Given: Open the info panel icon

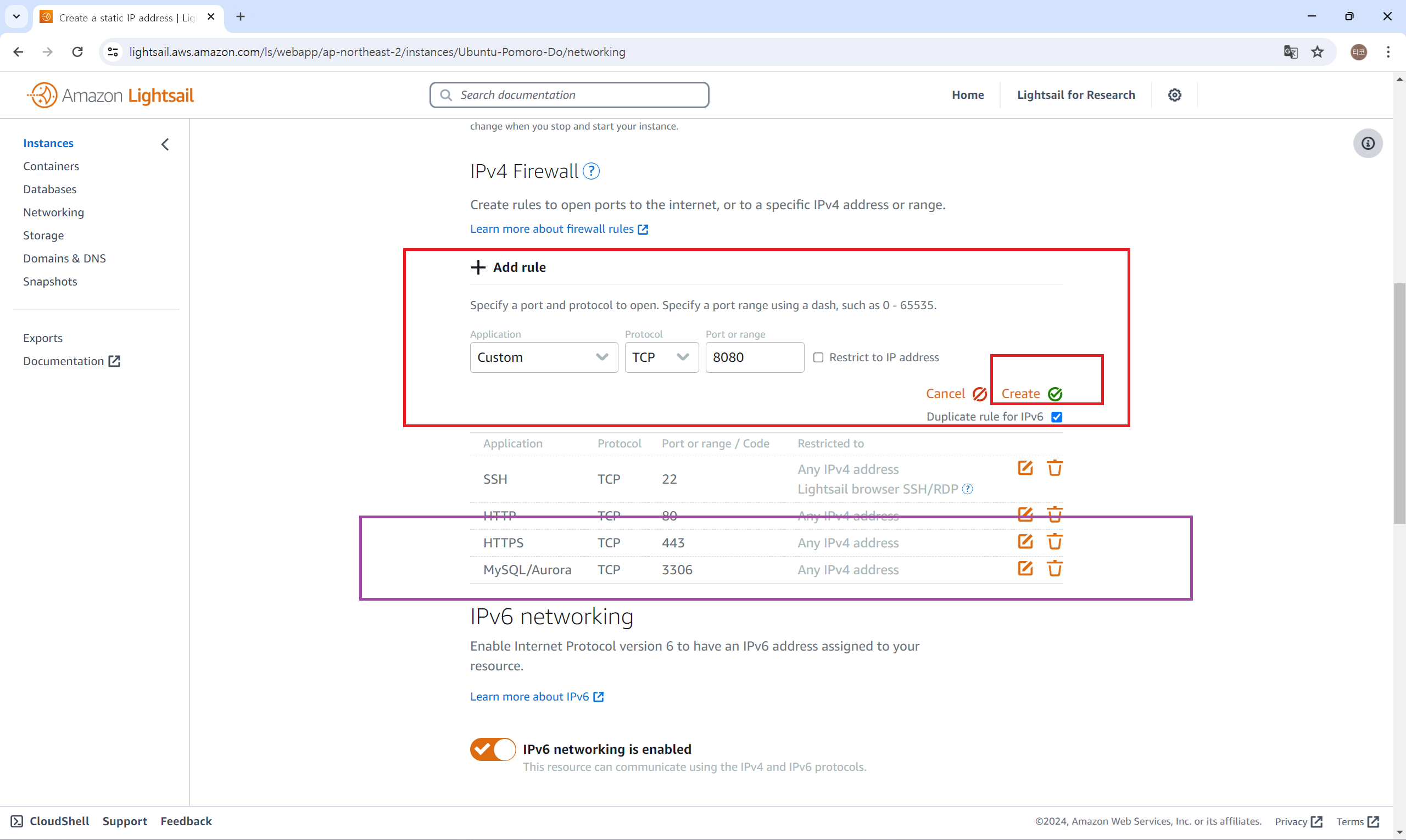Looking at the screenshot, I should pyautogui.click(x=1368, y=143).
